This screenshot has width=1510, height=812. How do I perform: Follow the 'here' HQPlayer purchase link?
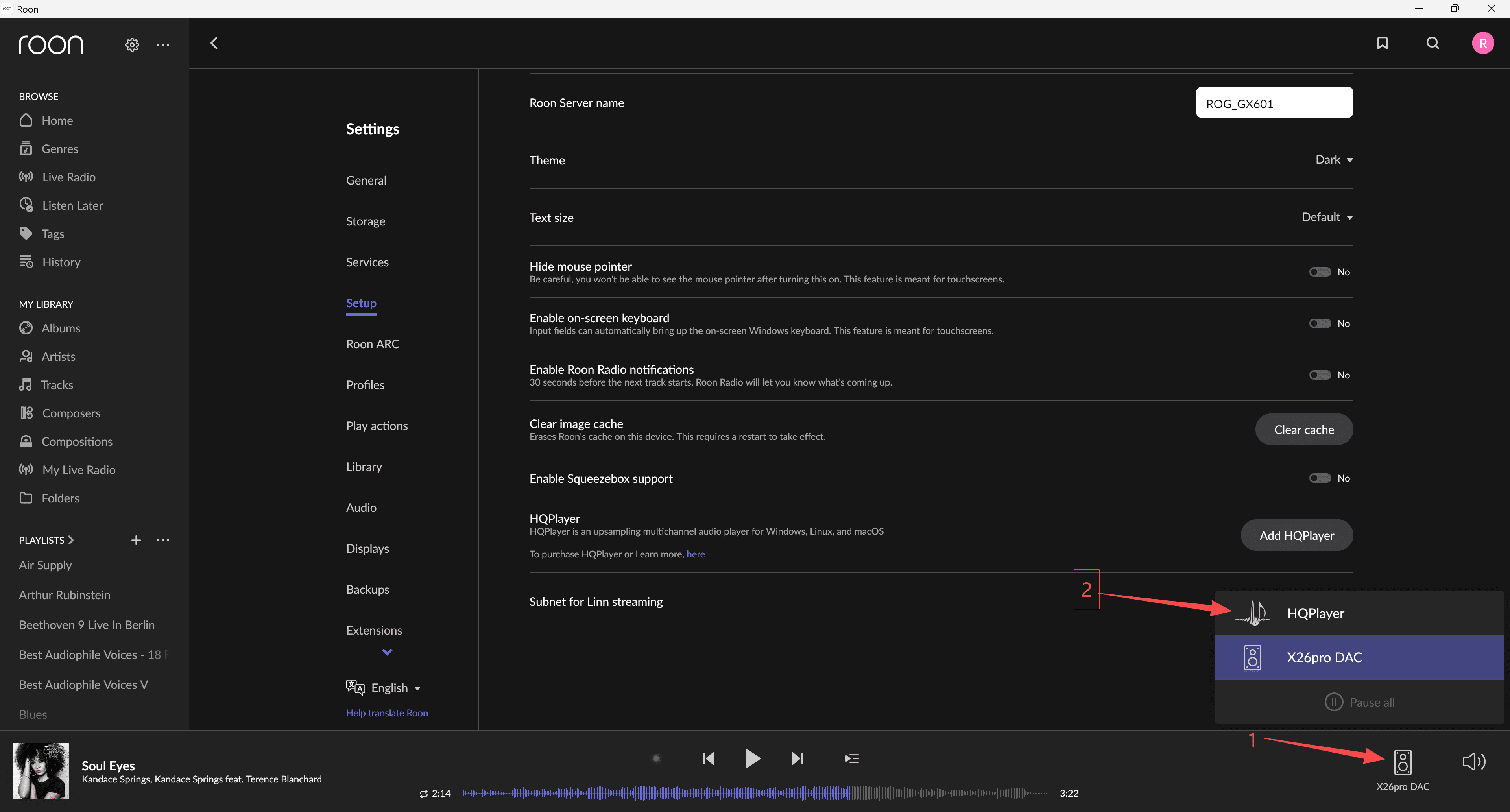(x=695, y=554)
